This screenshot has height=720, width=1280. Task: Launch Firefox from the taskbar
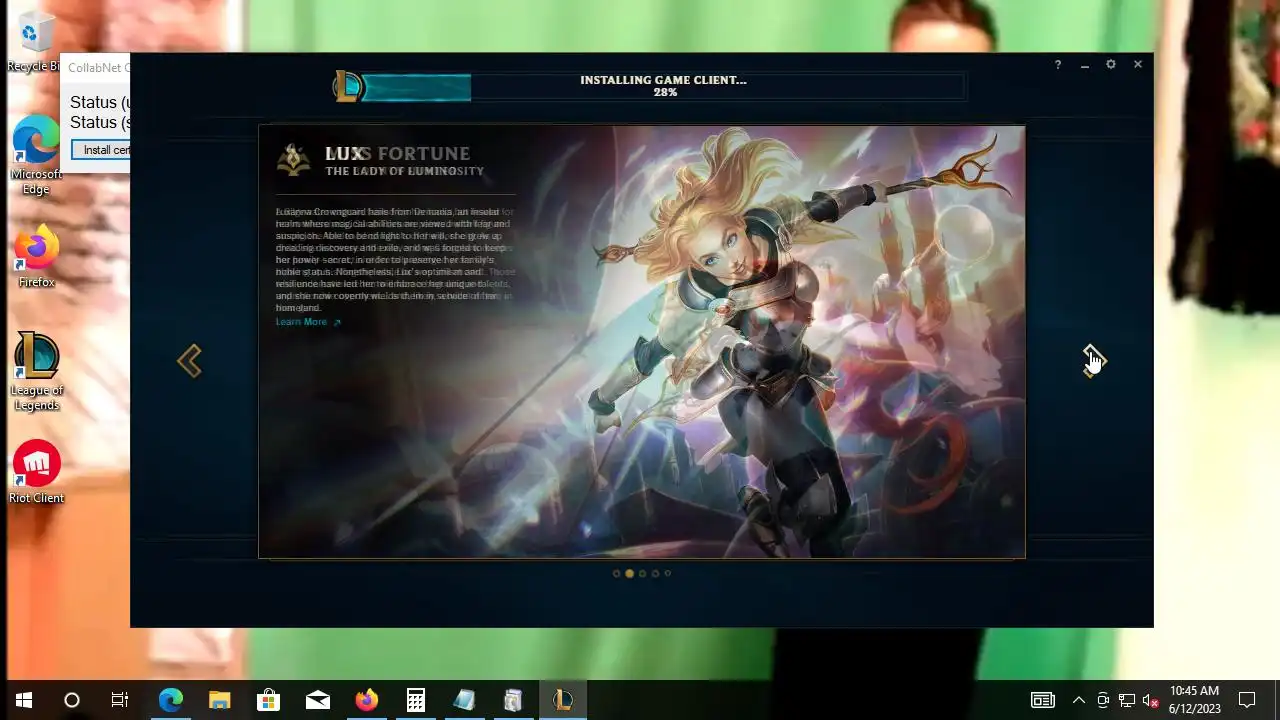point(367,700)
